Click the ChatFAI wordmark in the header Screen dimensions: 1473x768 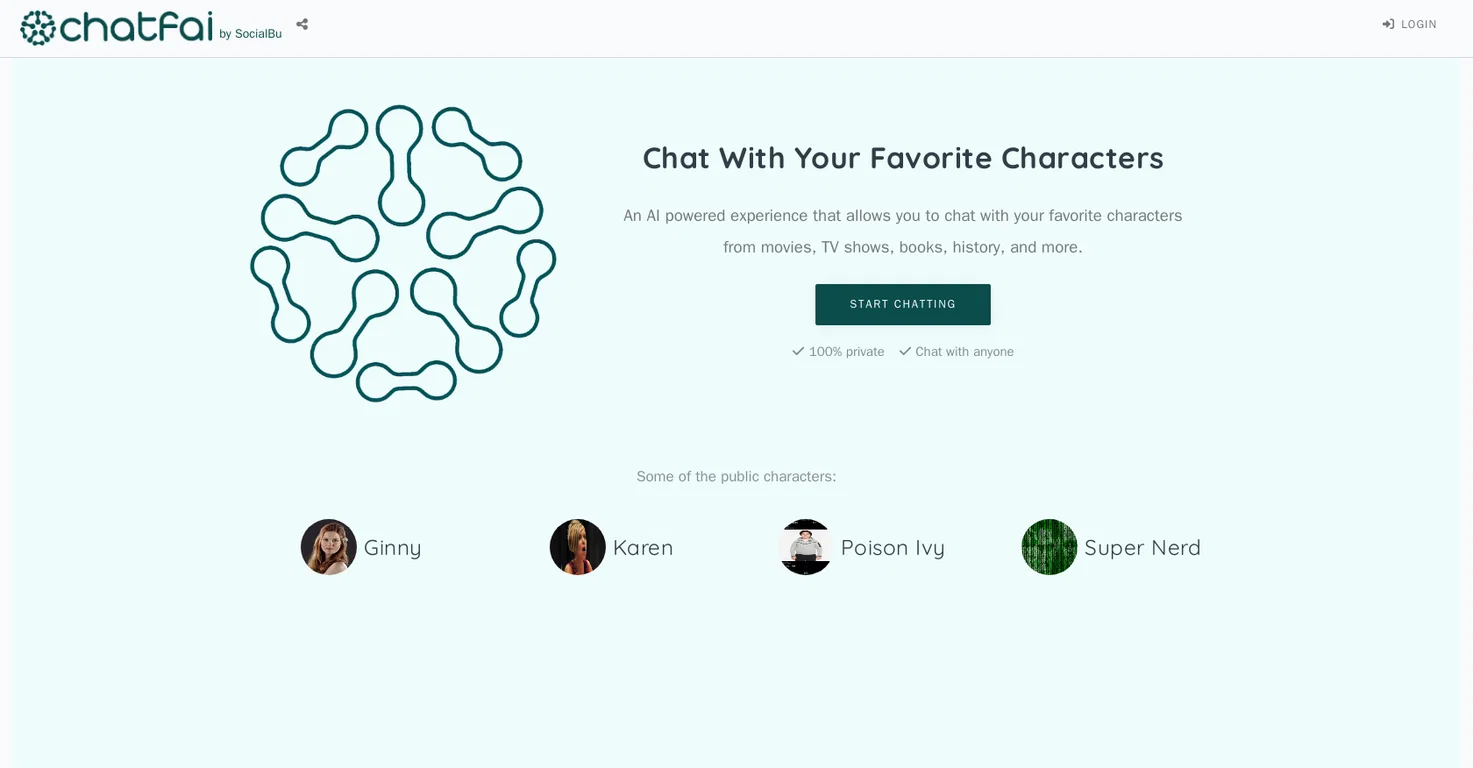[137, 27]
